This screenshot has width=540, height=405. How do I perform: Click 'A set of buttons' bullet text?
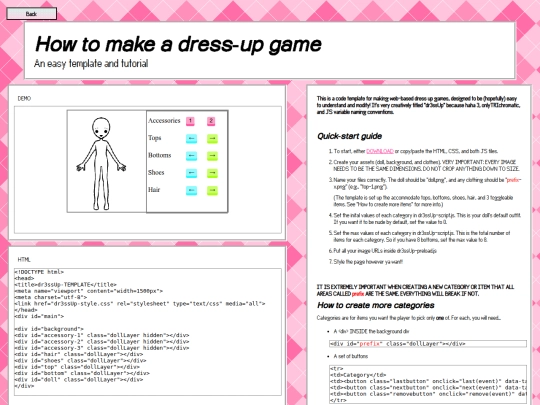click(351, 356)
